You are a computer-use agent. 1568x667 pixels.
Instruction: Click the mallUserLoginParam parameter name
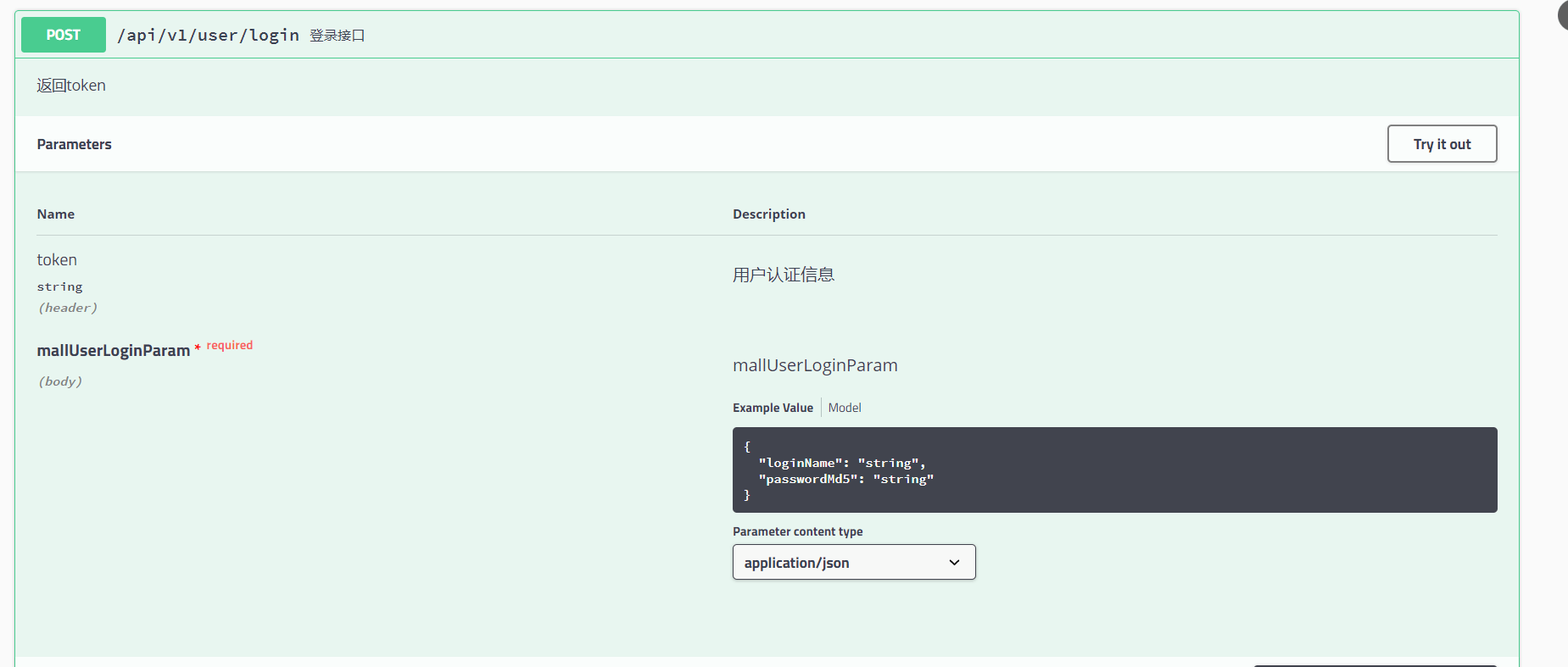(114, 350)
